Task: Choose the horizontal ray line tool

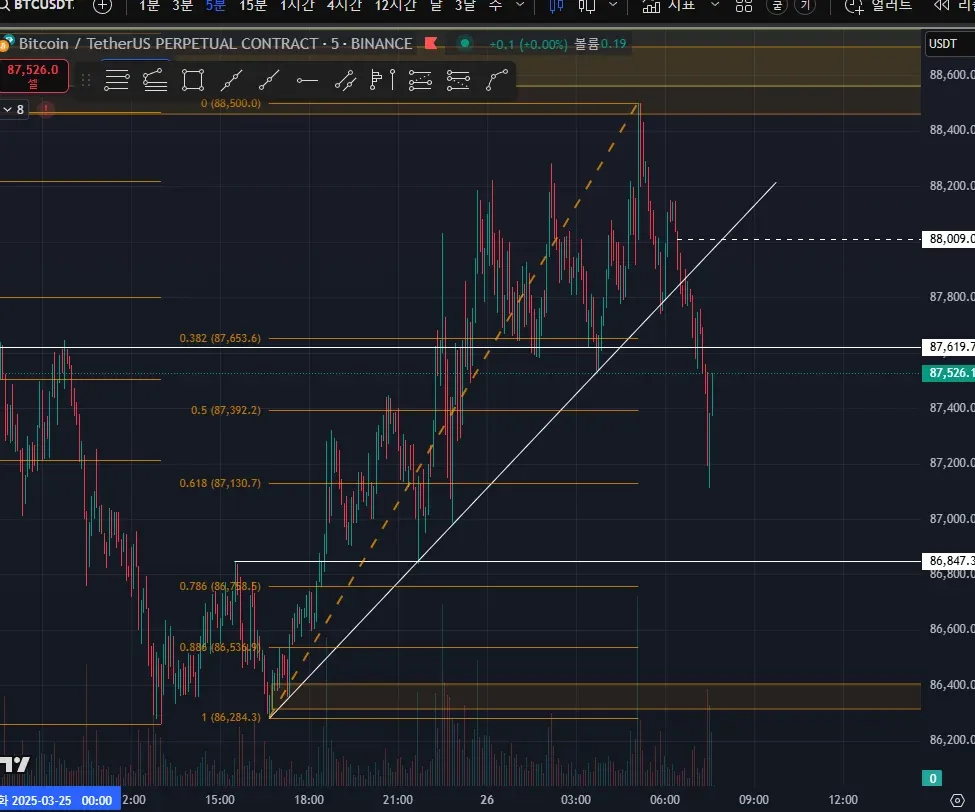Action: [307, 80]
